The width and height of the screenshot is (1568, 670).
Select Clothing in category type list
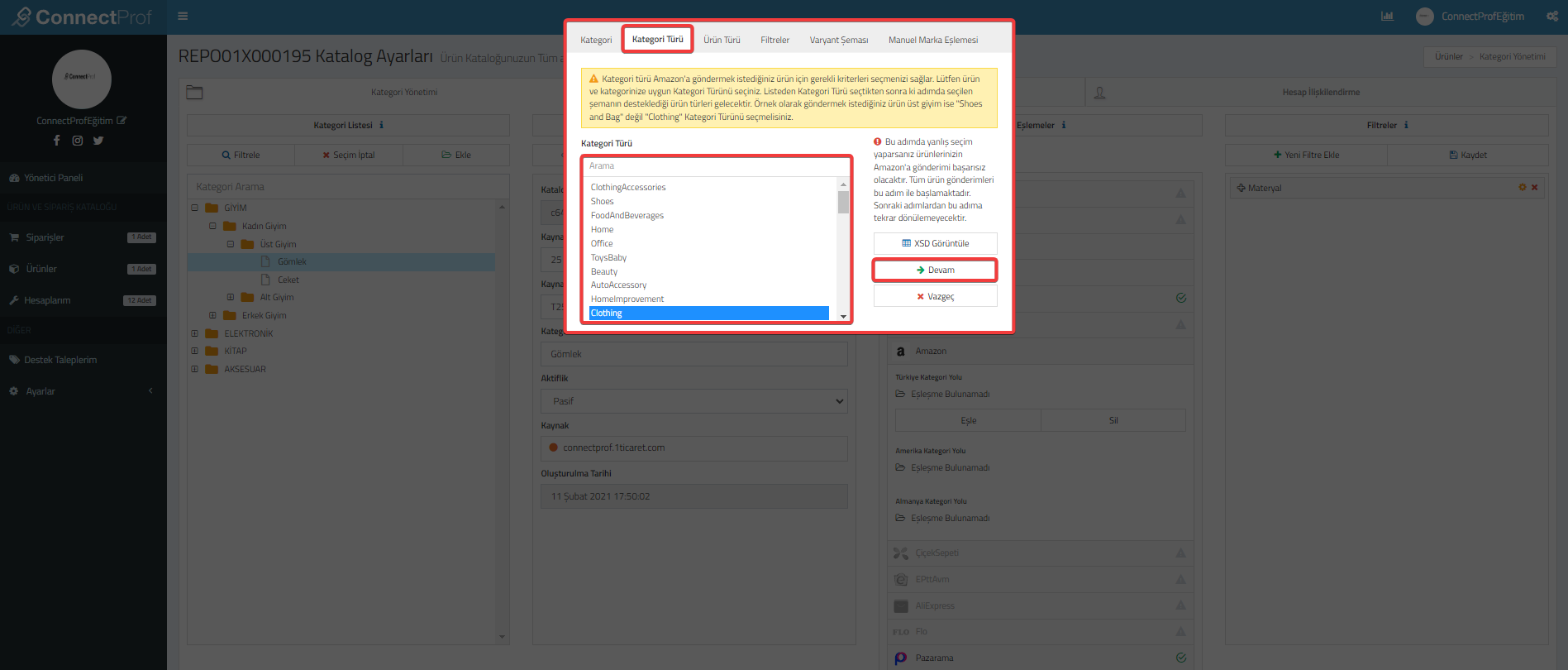pos(709,313)
